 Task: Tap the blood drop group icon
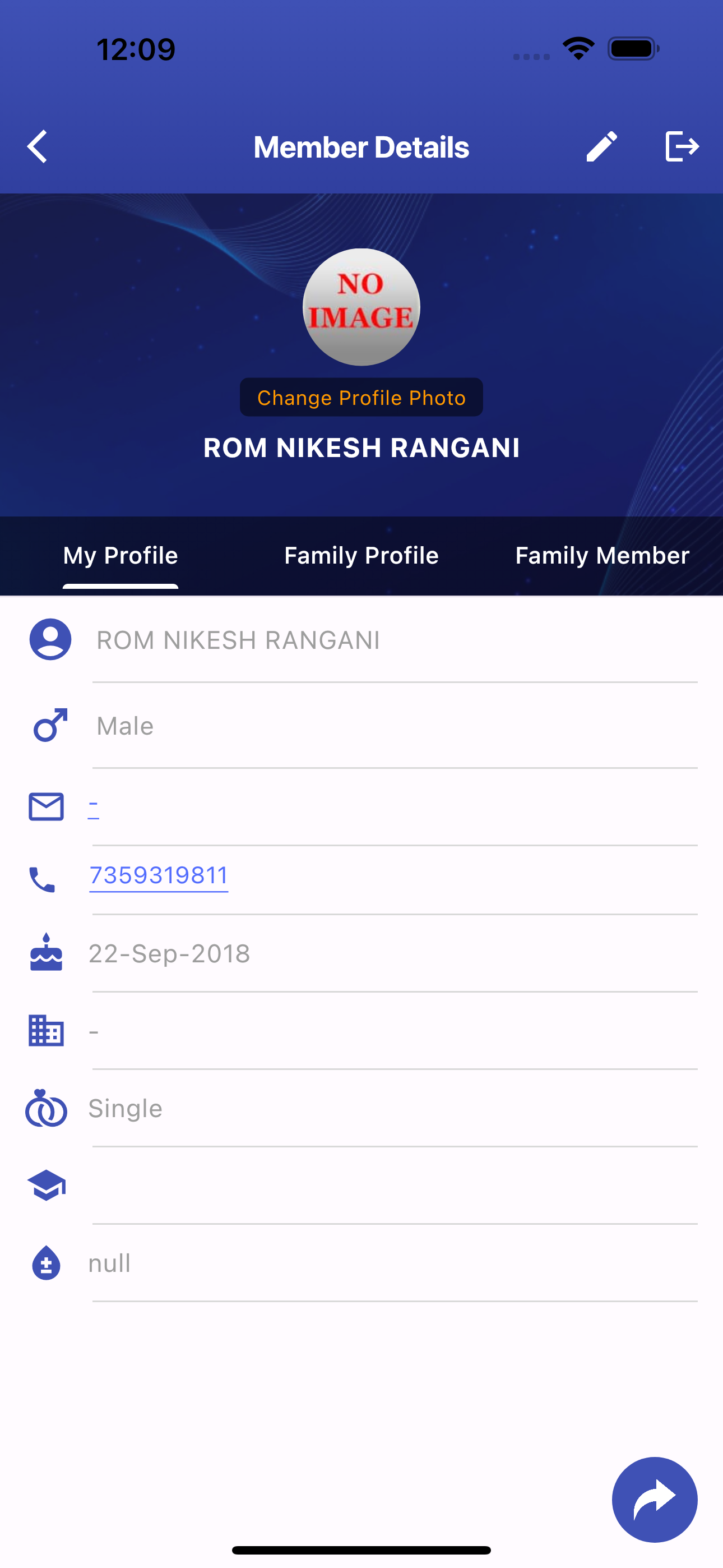click(47, 1263)
